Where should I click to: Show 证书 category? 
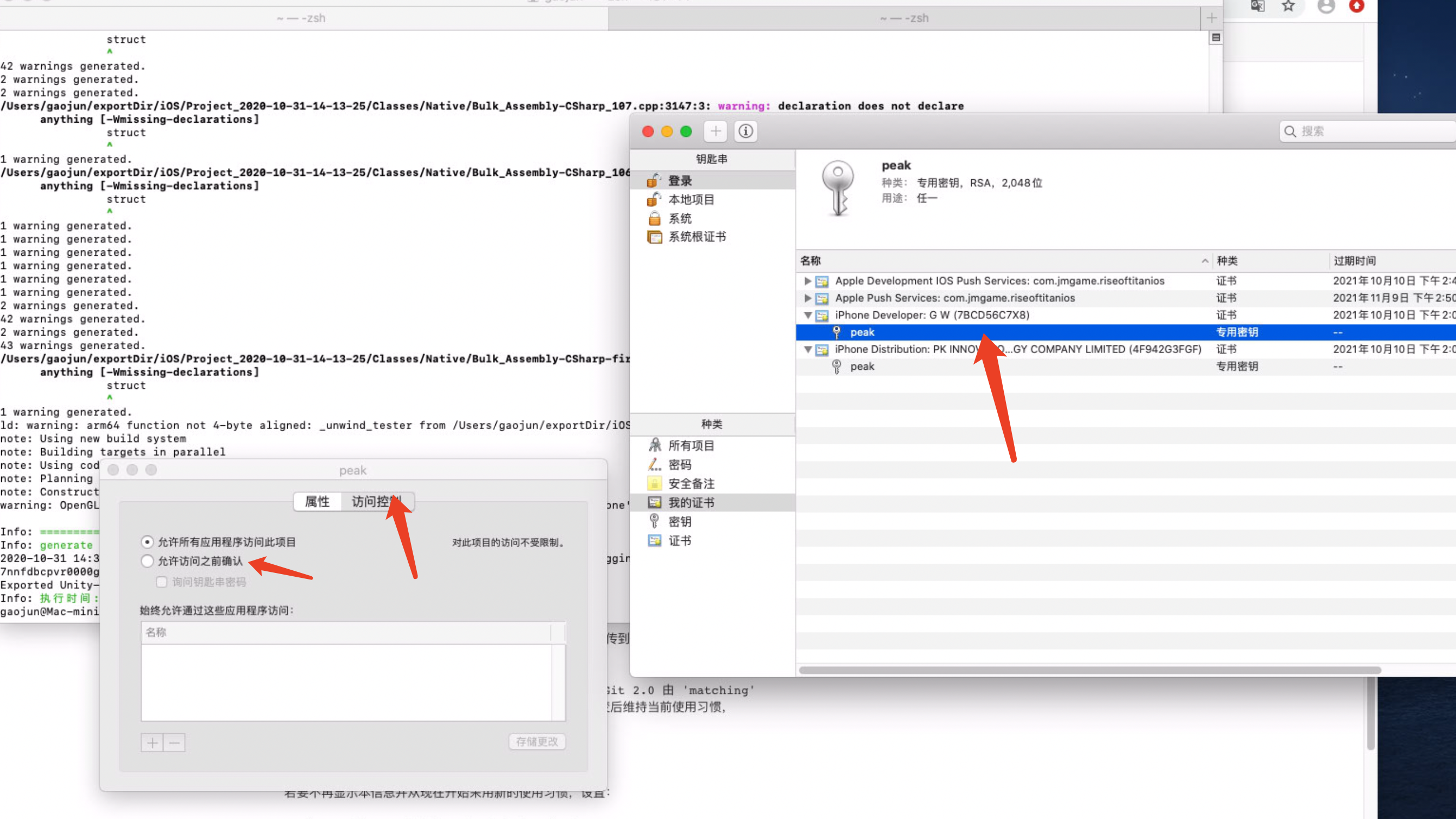coord(712,540)
